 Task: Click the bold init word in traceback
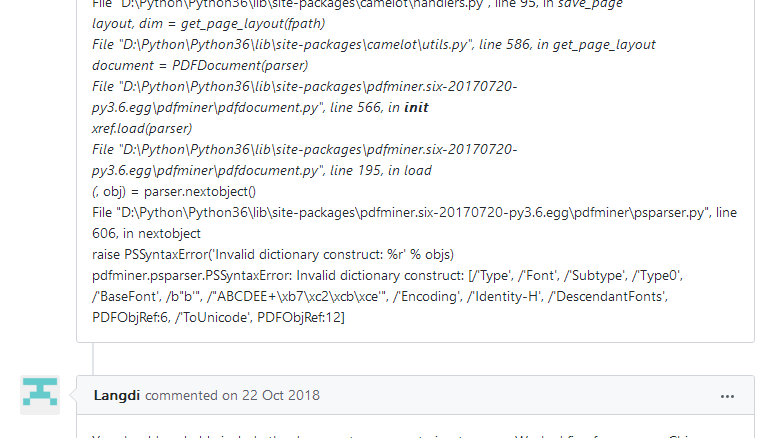pyautogui.click(x=416, y=107)
